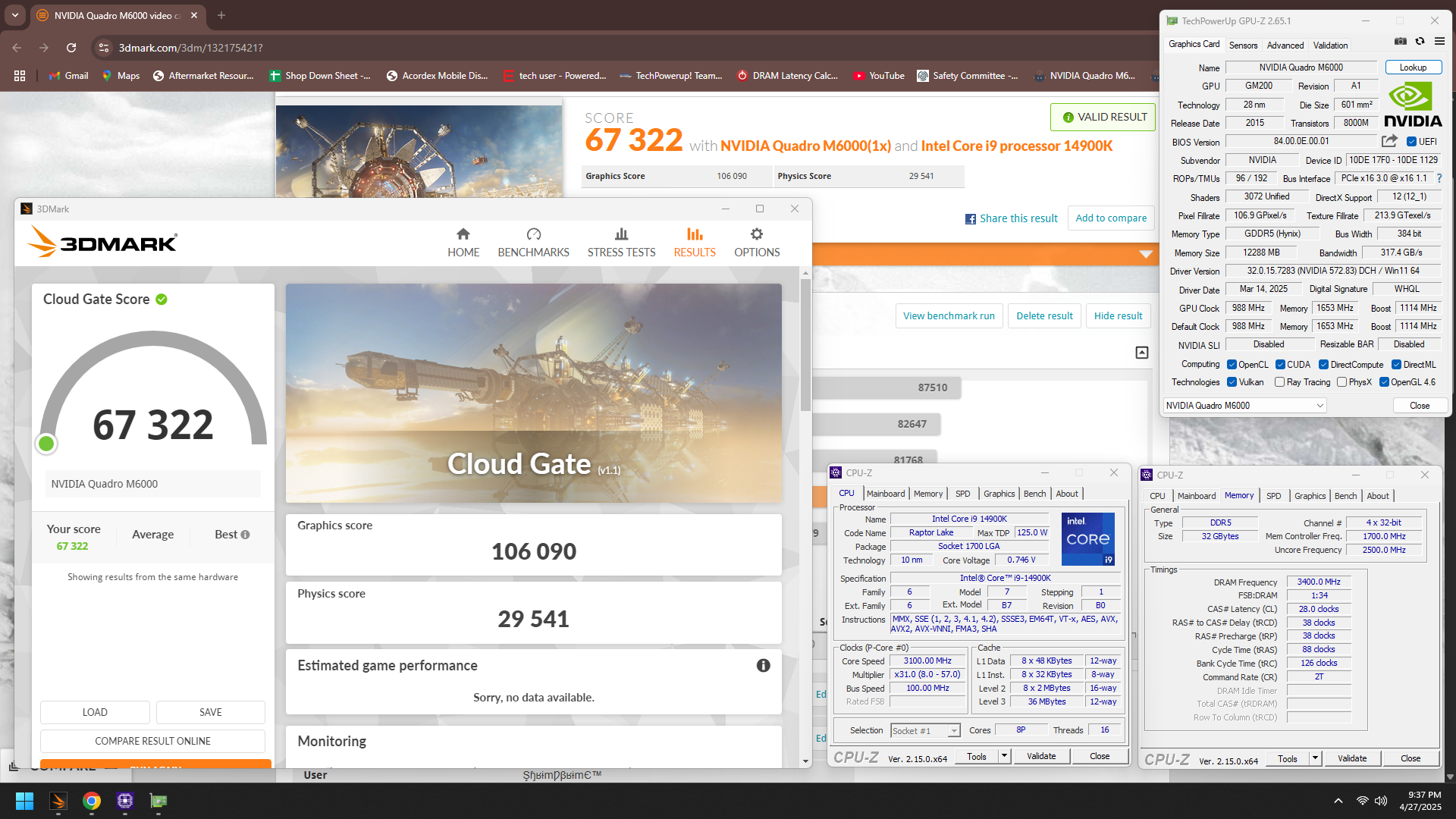Click LOAD button in 3DMark
This screenshot has height=819, width=1456.
click(x=95, y=712)
